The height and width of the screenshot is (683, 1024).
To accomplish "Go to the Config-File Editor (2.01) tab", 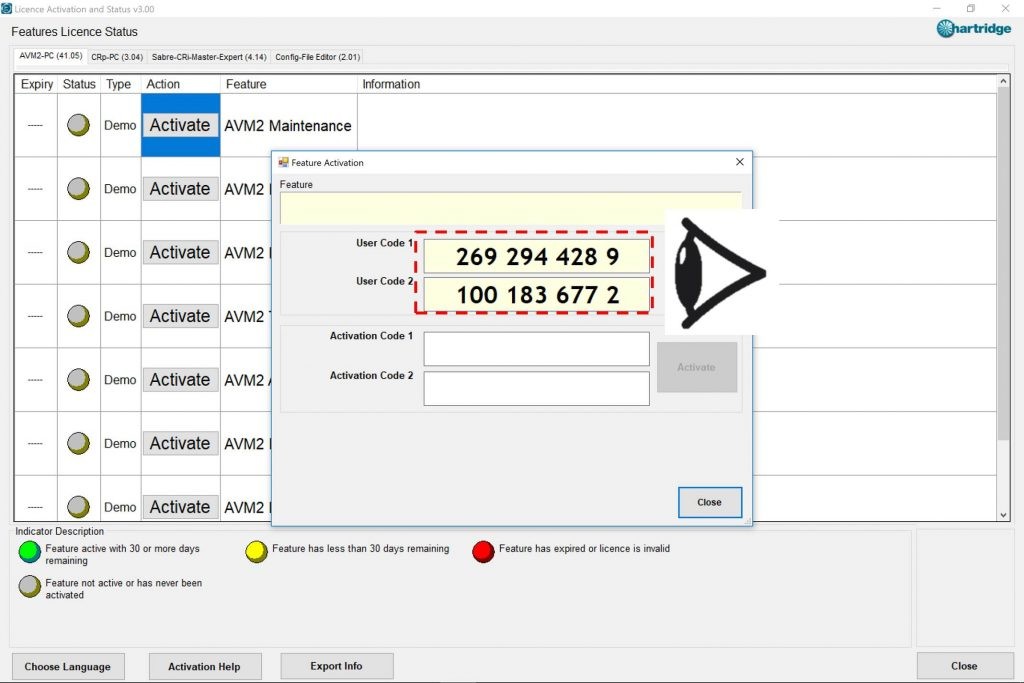I will (x=317, y=57).
